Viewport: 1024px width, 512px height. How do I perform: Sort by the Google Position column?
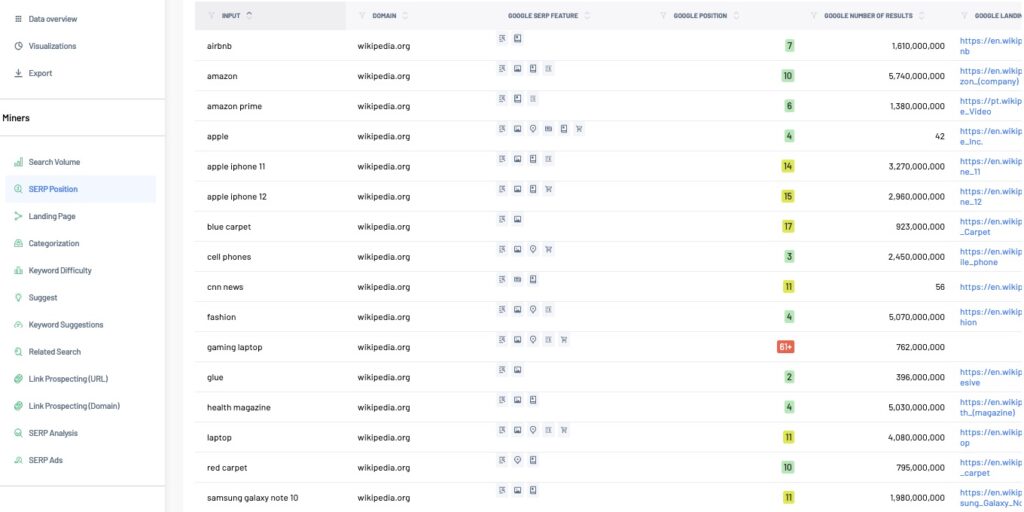click(x=736, y=16)
